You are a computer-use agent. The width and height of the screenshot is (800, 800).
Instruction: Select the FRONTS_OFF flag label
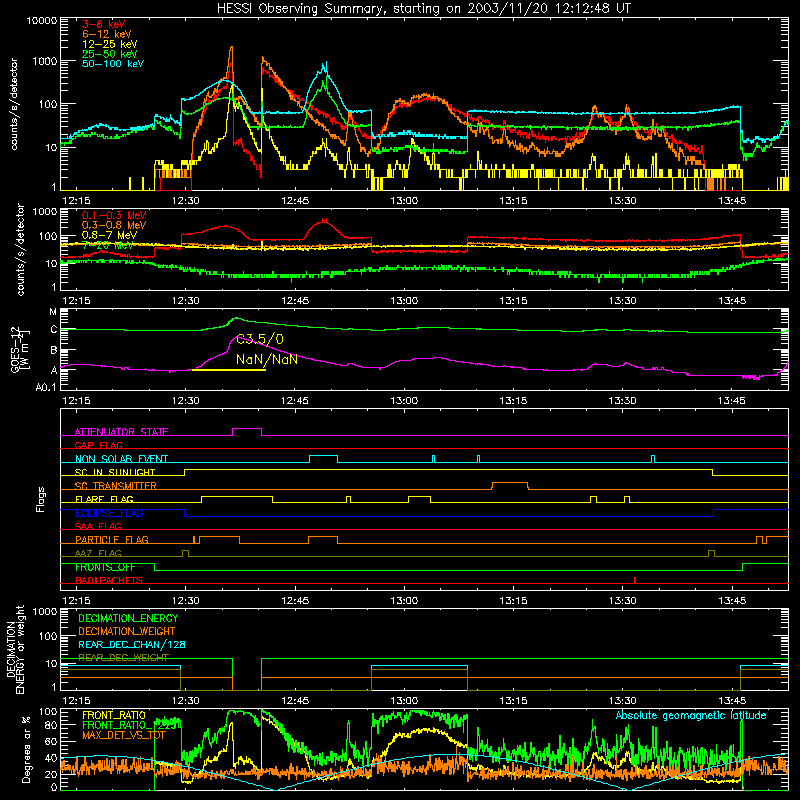tap(105, 567)
